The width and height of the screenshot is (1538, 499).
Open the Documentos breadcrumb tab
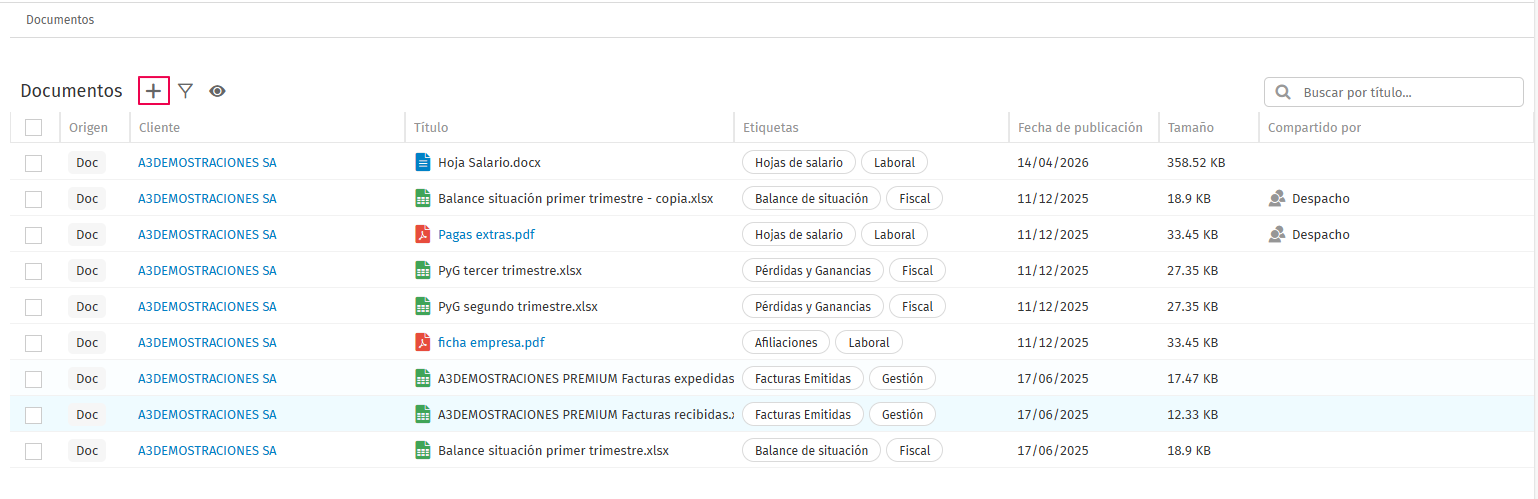[x=60, y=20]
